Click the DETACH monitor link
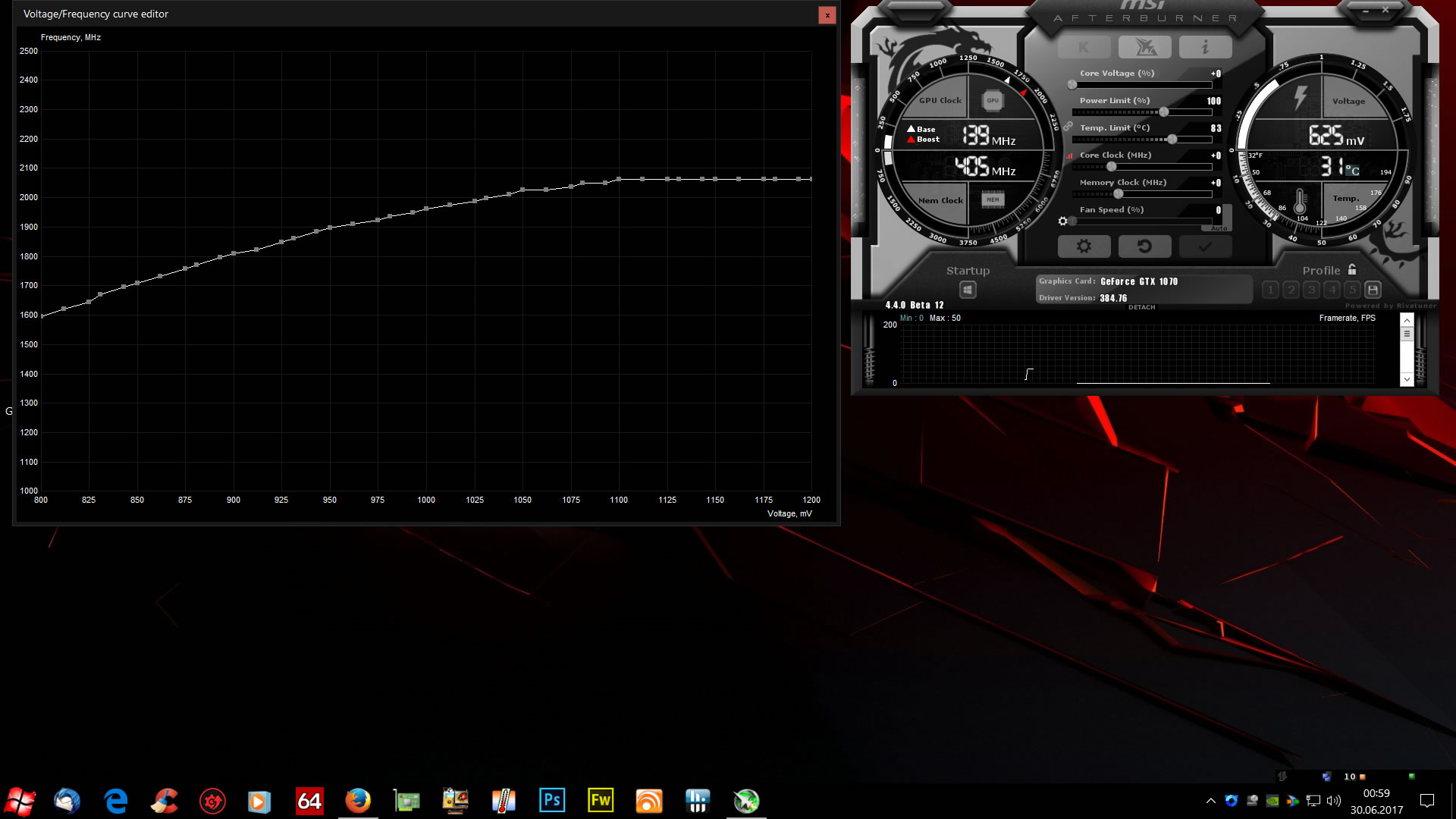Screen dimensions: 1456x819 click(1141, 307)
